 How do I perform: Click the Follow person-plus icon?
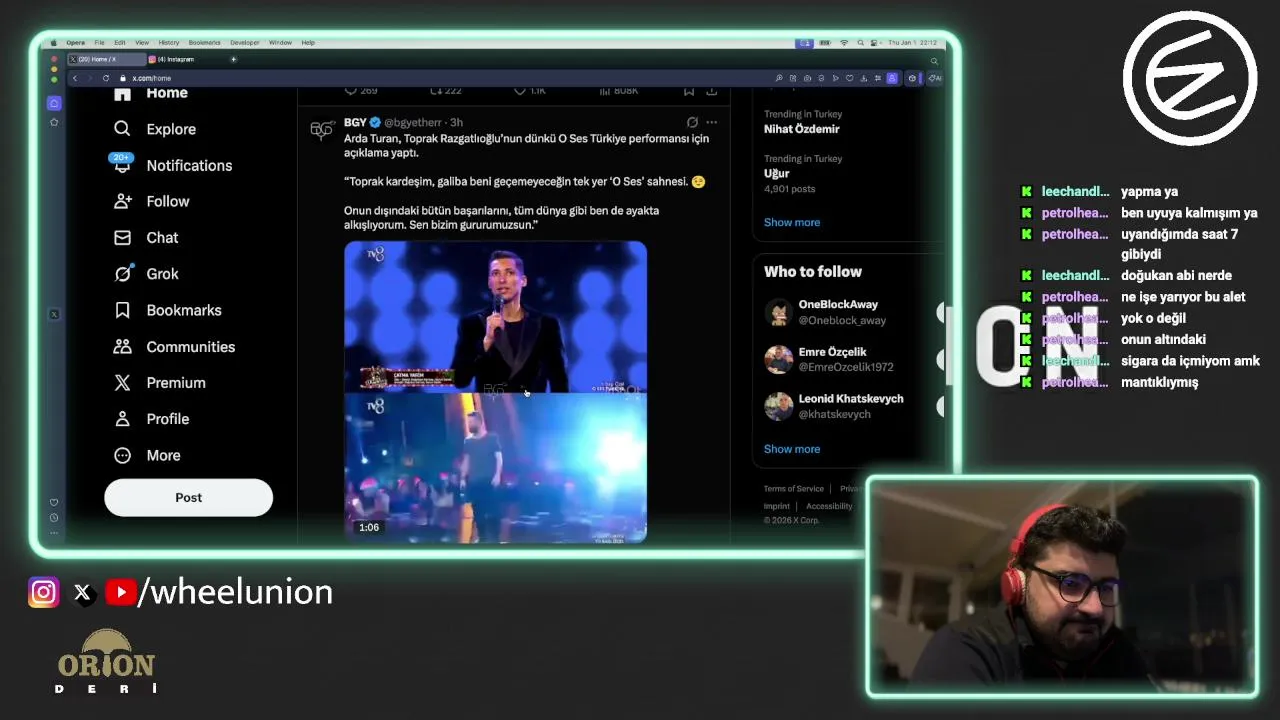point(122,201)
